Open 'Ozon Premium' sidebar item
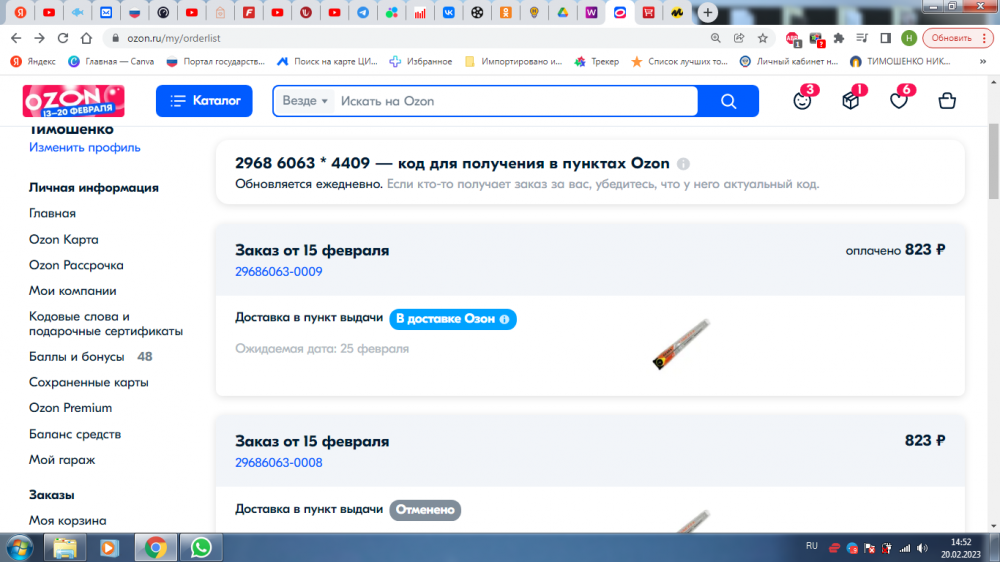 pos(70,408)
